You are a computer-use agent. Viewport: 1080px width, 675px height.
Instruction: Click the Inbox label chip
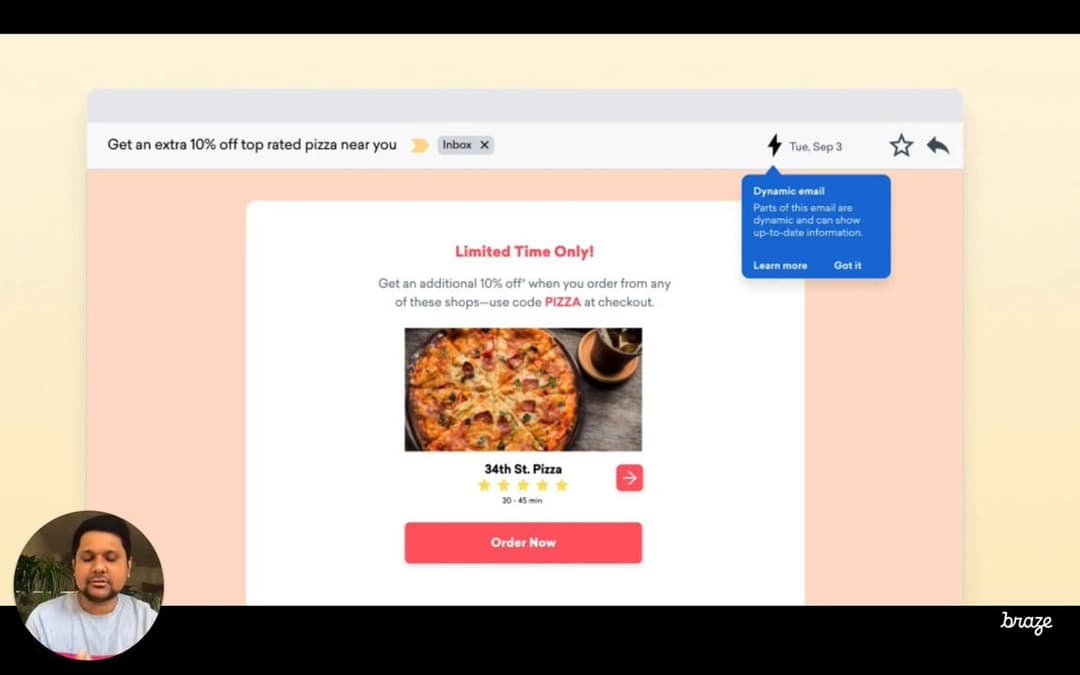tap(466, 145)
